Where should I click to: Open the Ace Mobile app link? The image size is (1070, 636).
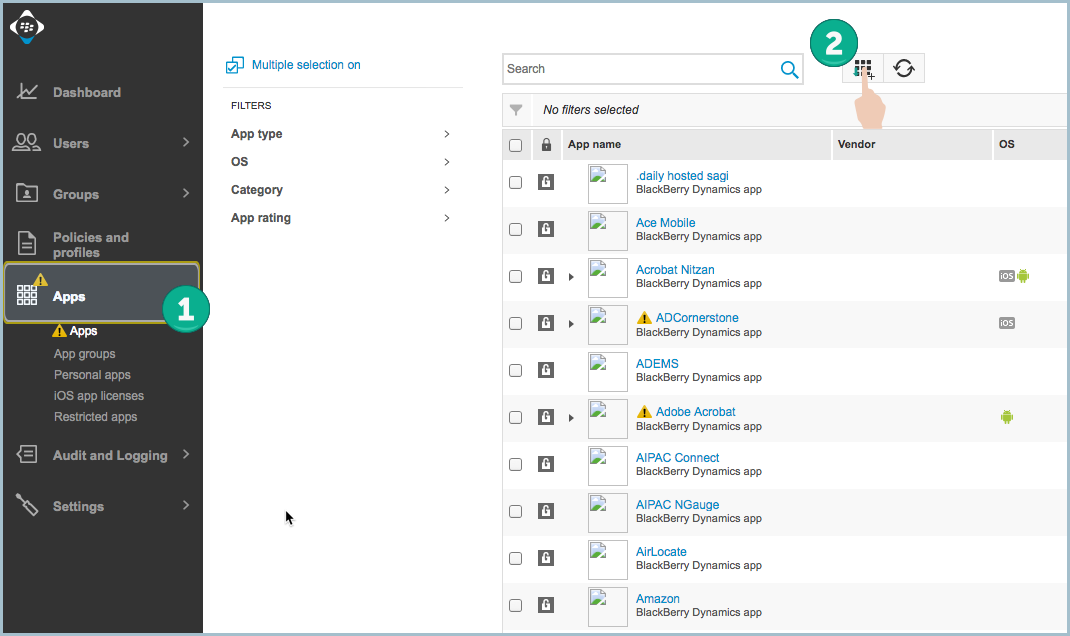point(665,223)
